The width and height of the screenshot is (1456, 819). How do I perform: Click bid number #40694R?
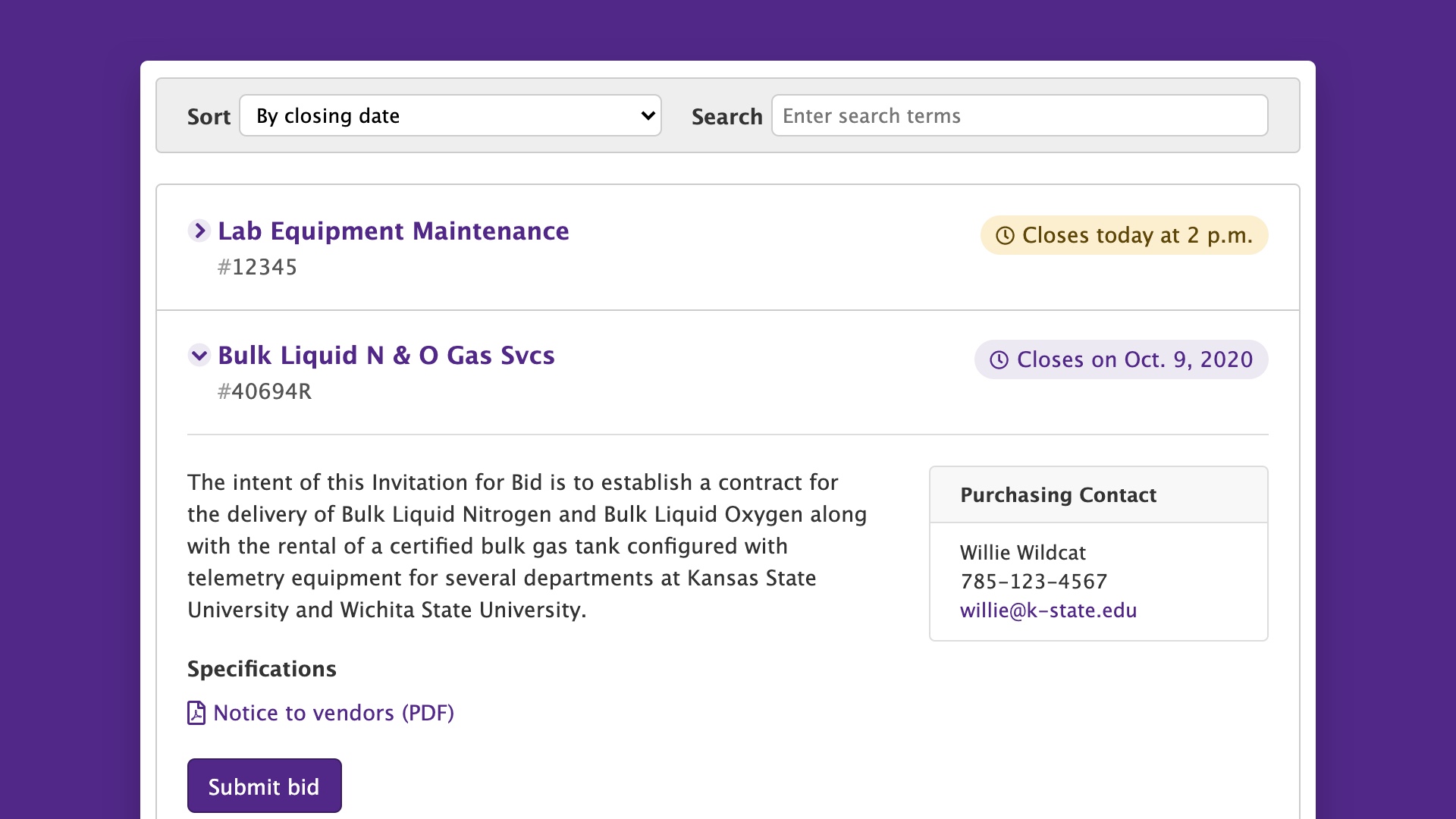(x=265, y=391)
